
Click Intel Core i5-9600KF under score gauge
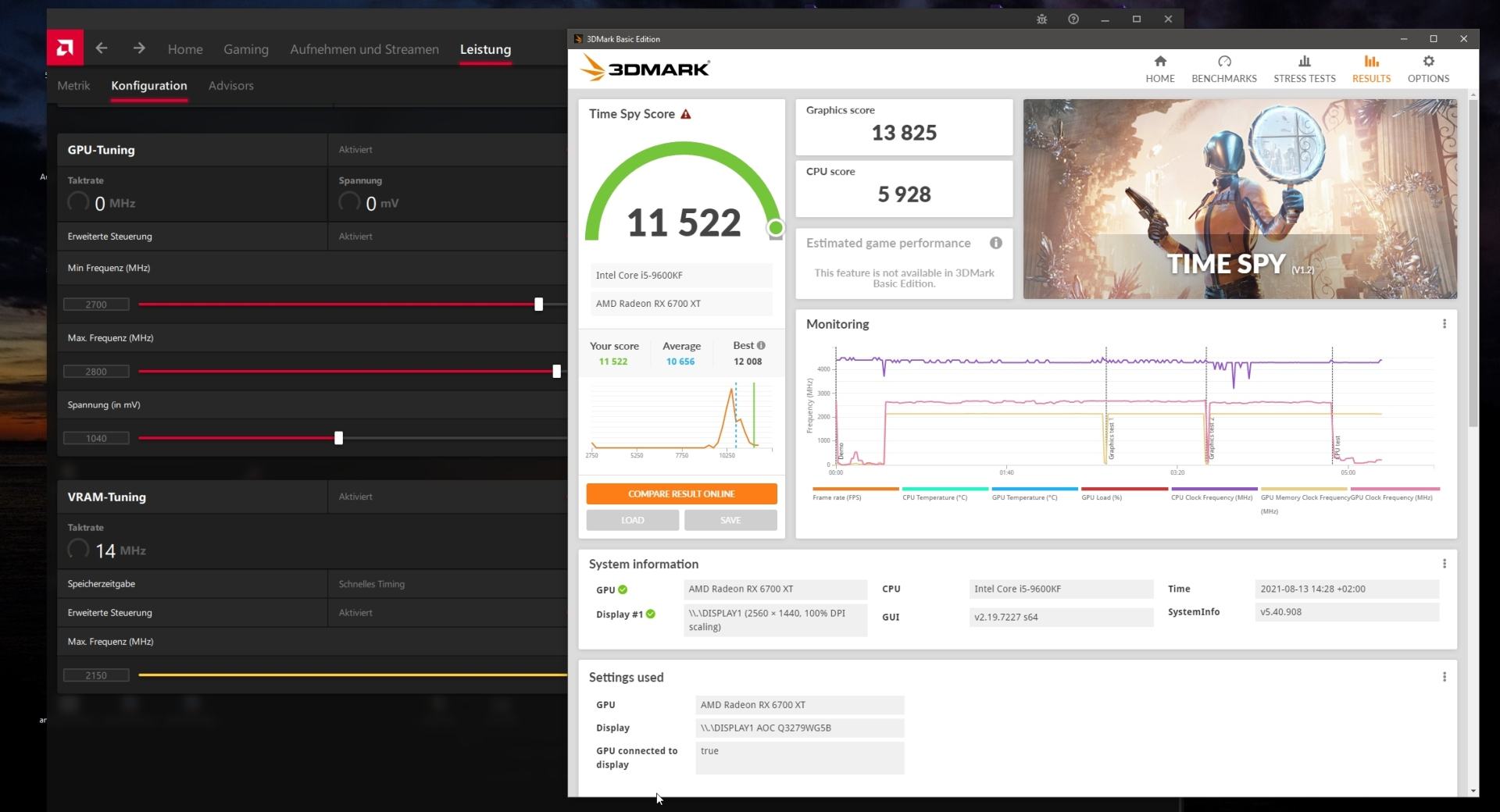[681, 276]
